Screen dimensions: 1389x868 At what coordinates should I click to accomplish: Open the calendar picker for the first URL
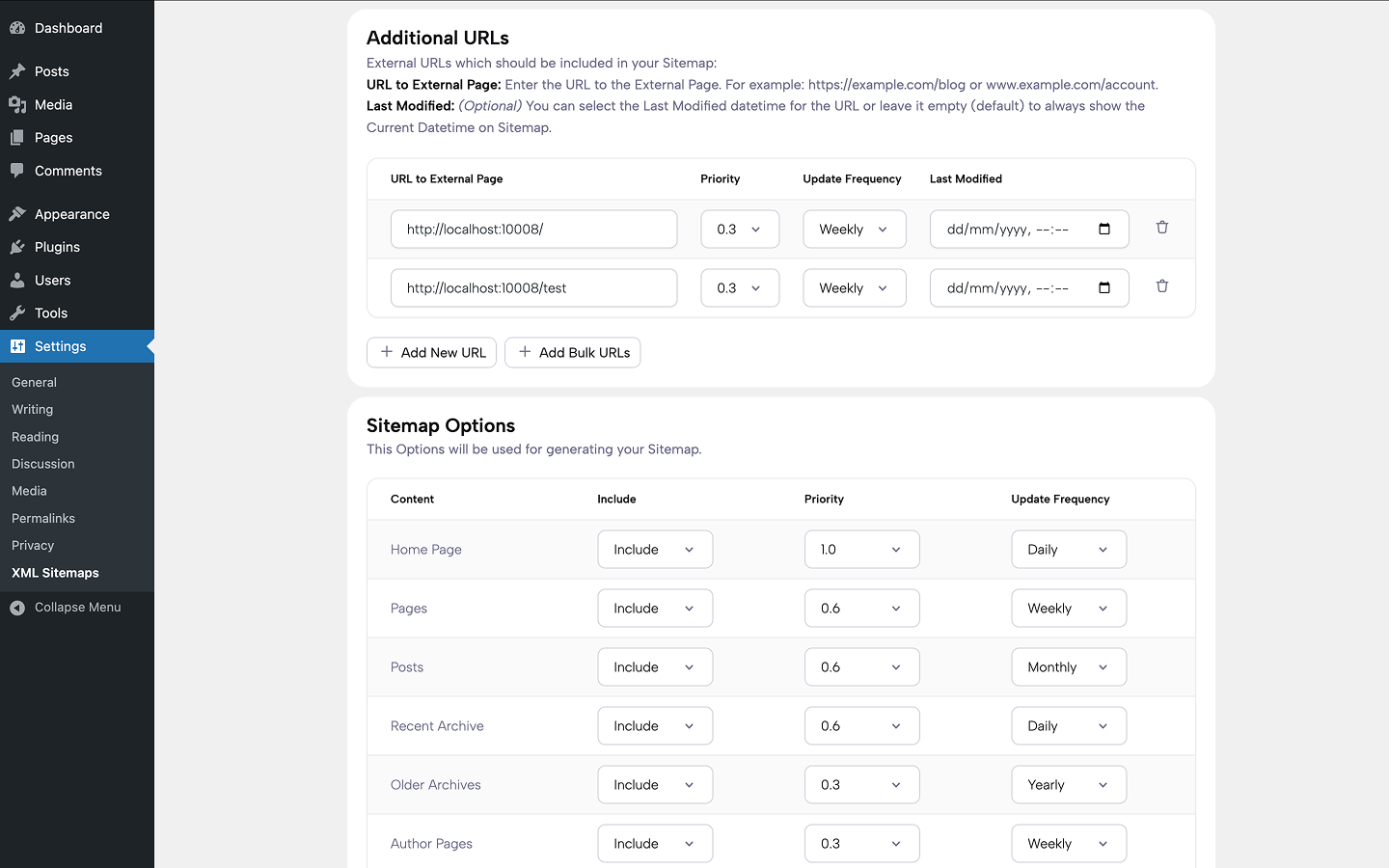coord(1106,229)
